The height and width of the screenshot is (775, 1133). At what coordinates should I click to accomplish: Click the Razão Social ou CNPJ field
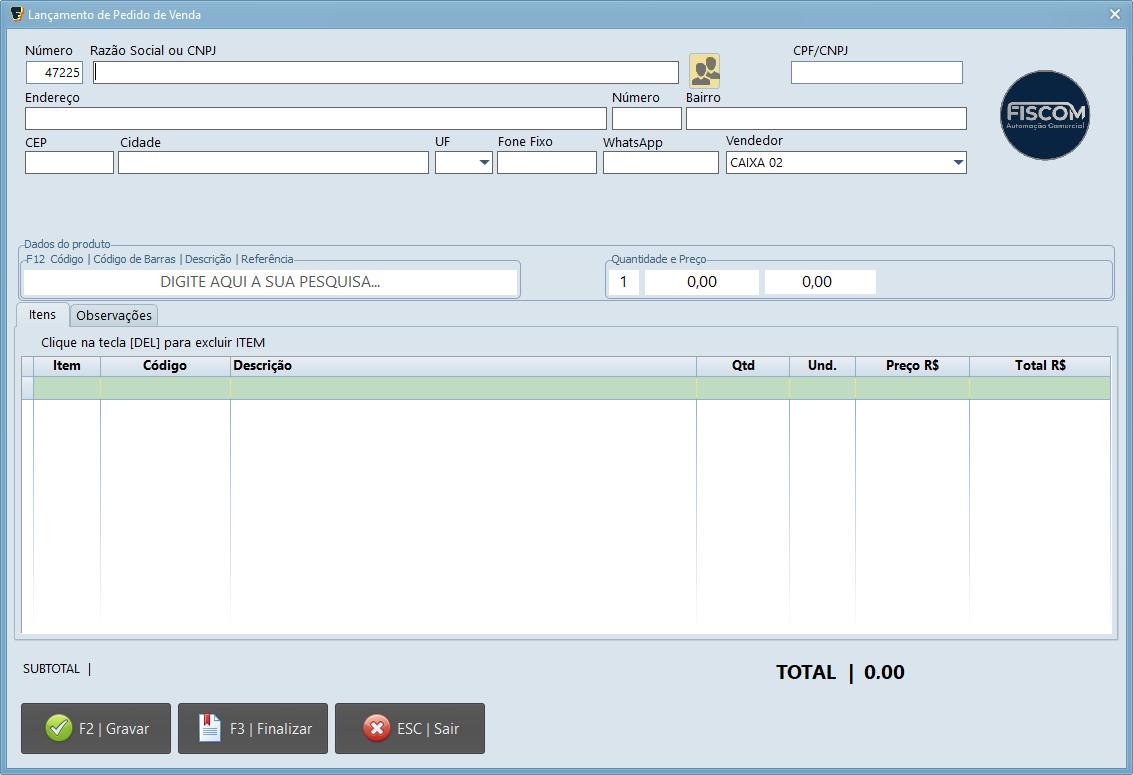point(386,72)
